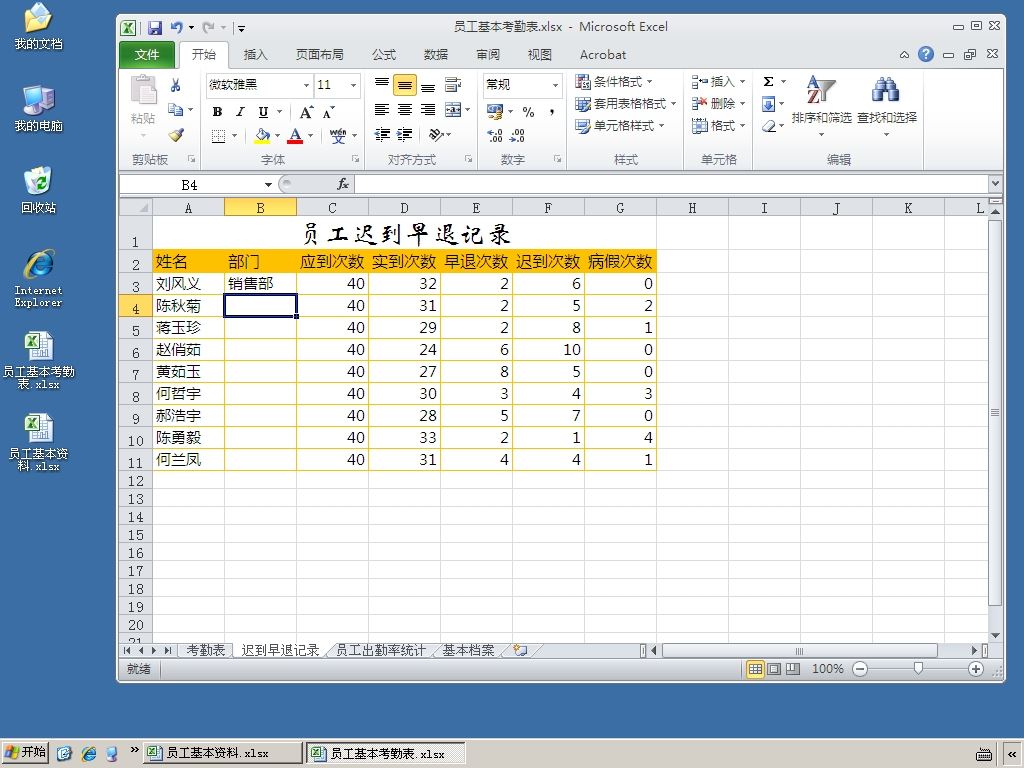Toggle Bold formatting
This screenshot has width=1024, height=768.
pyautogui.click(x=217, y=112)
